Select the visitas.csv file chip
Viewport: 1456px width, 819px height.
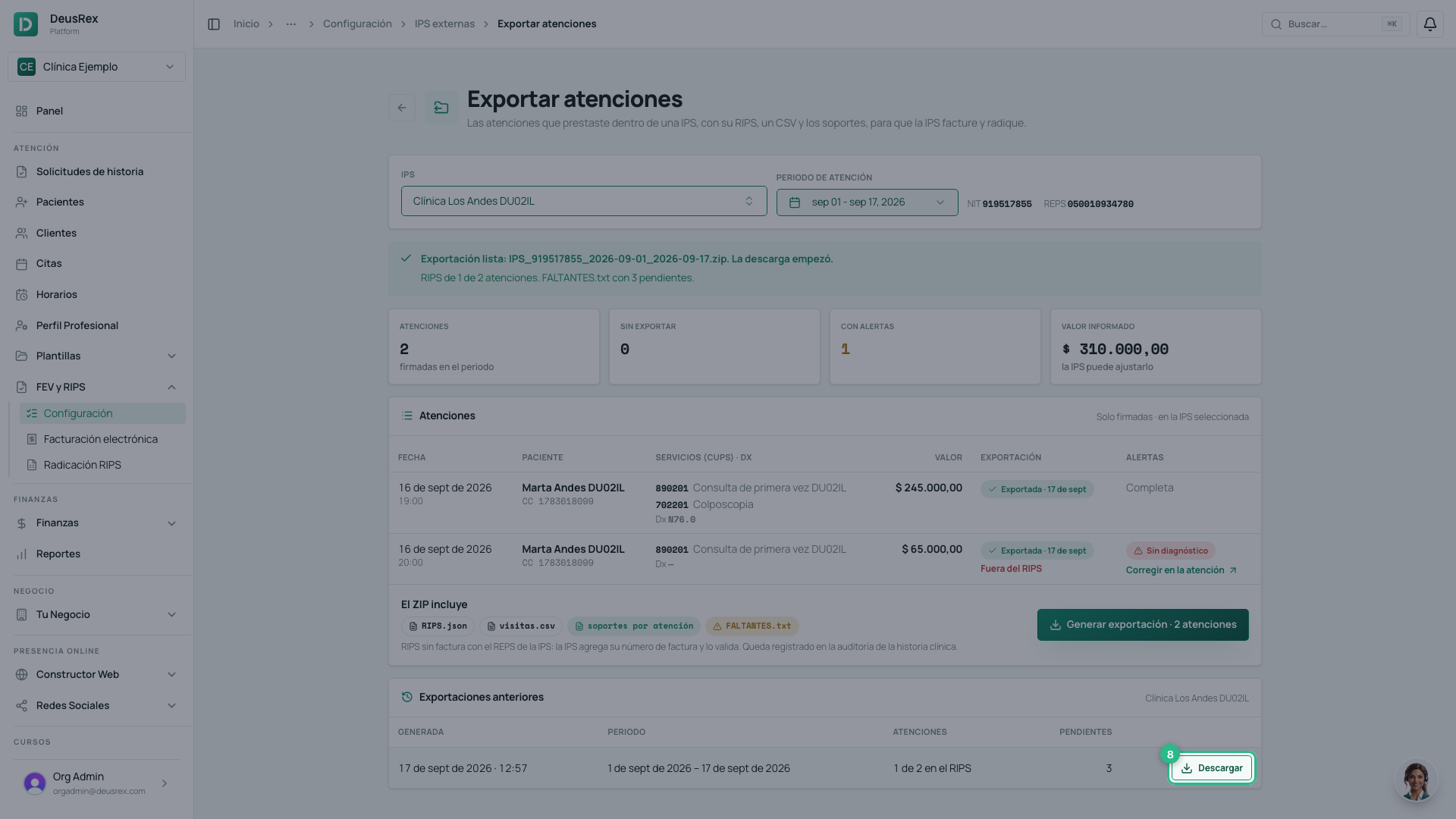coord(521,626)
